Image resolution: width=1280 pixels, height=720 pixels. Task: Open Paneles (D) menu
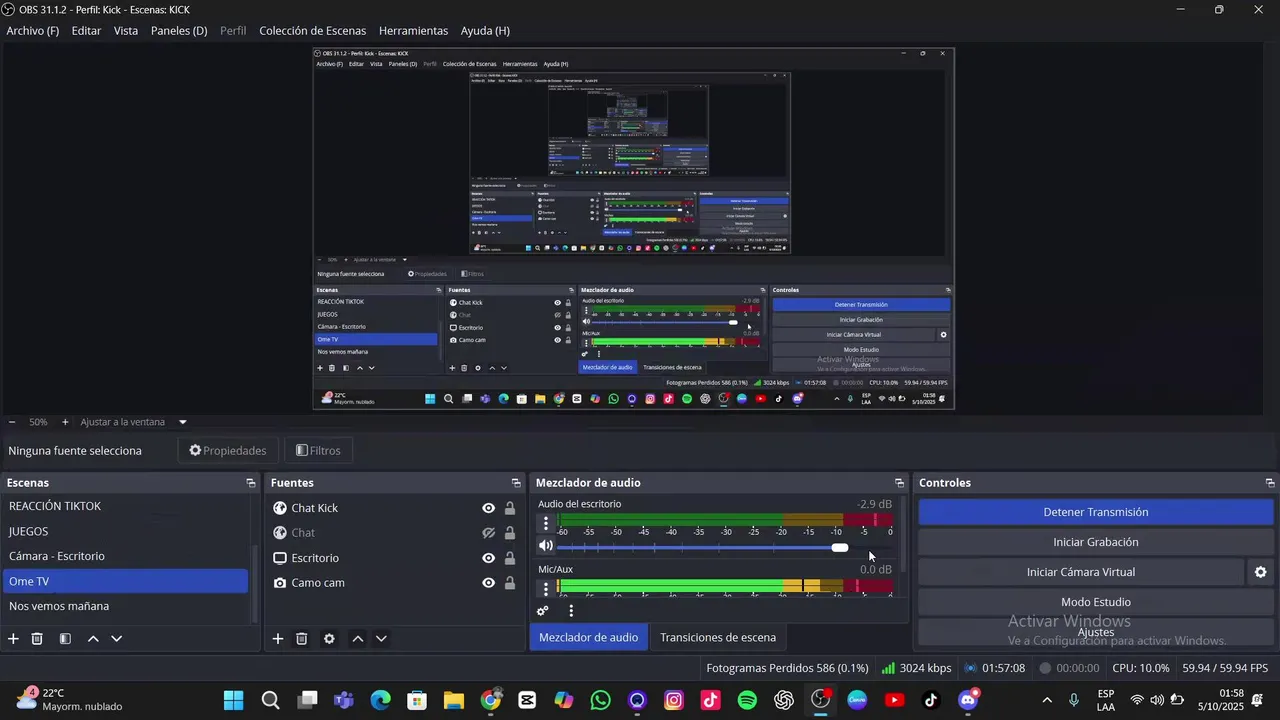click(x=179, y=31)
